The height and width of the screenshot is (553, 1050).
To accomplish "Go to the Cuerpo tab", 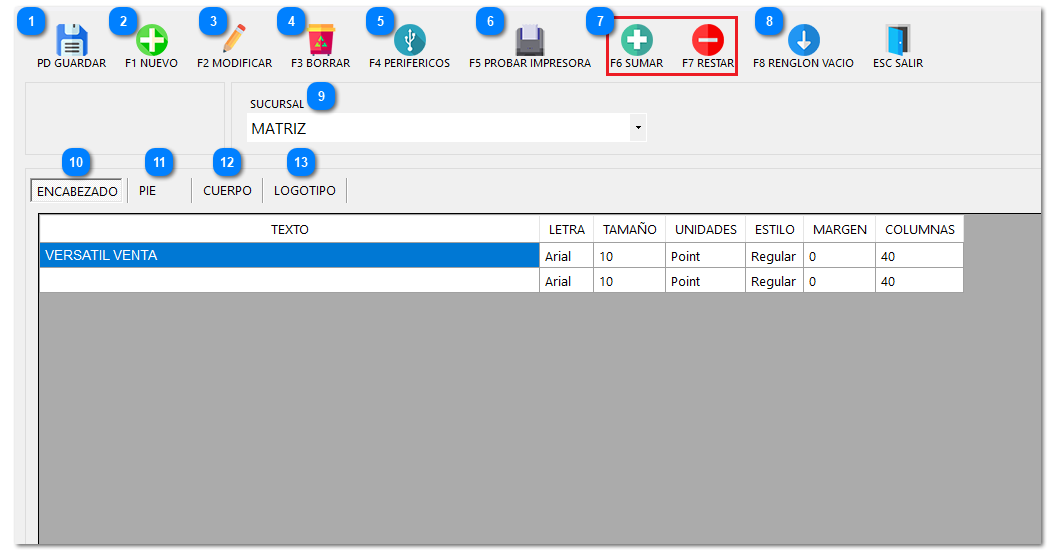I will [227, 191].
